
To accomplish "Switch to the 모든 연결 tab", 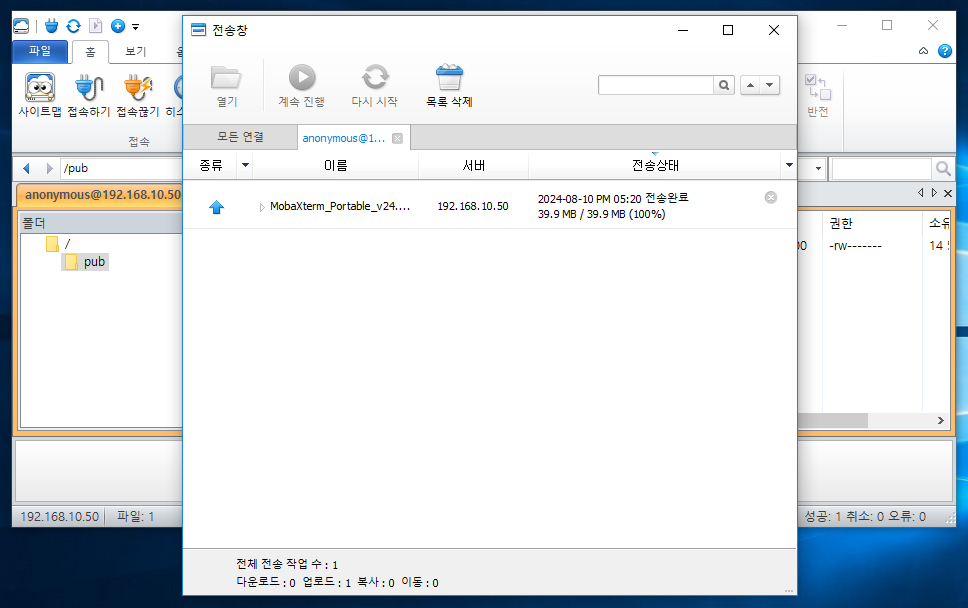I will [240, 137].
